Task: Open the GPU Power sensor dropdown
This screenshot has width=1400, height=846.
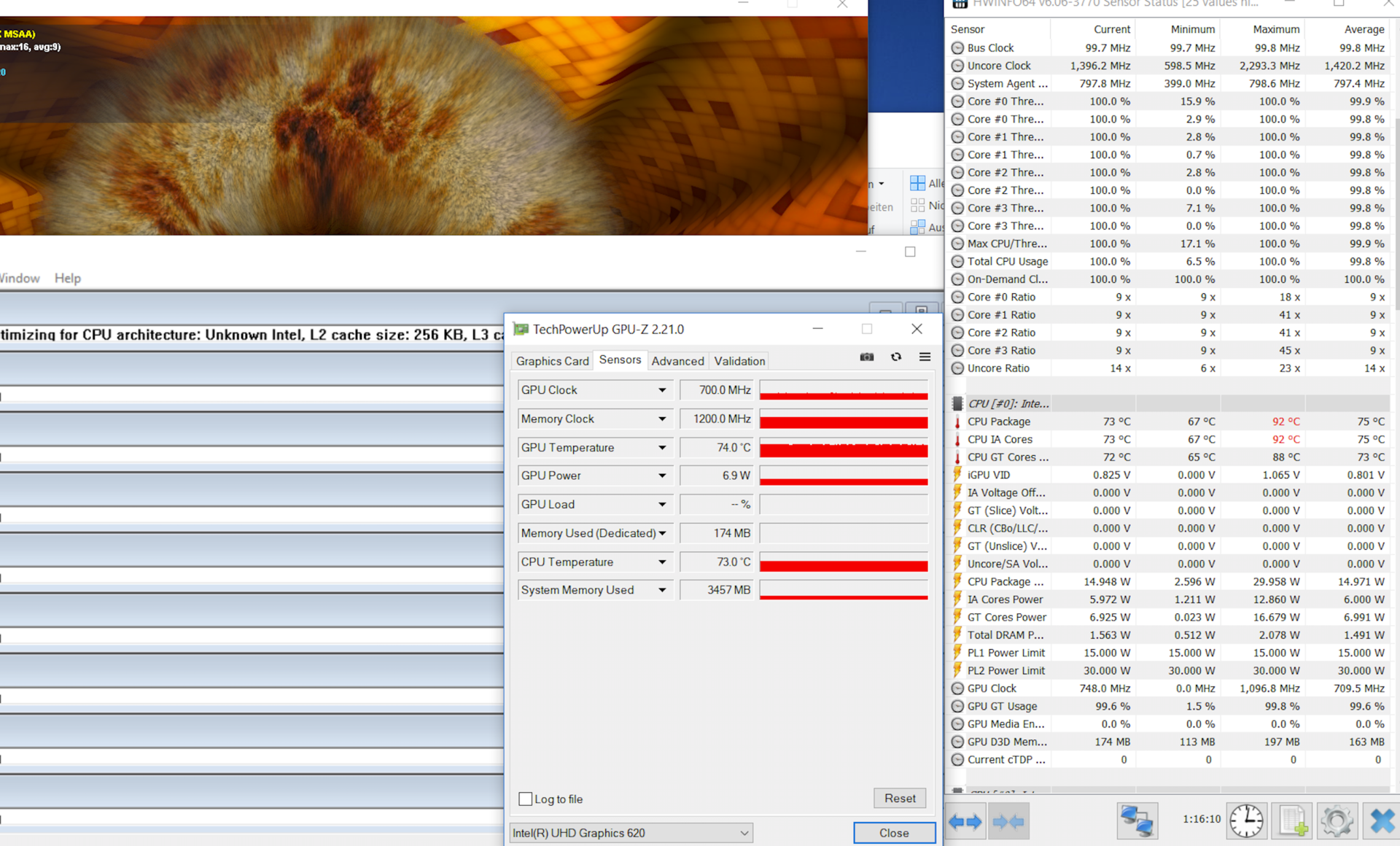Action: pos(662,476)
